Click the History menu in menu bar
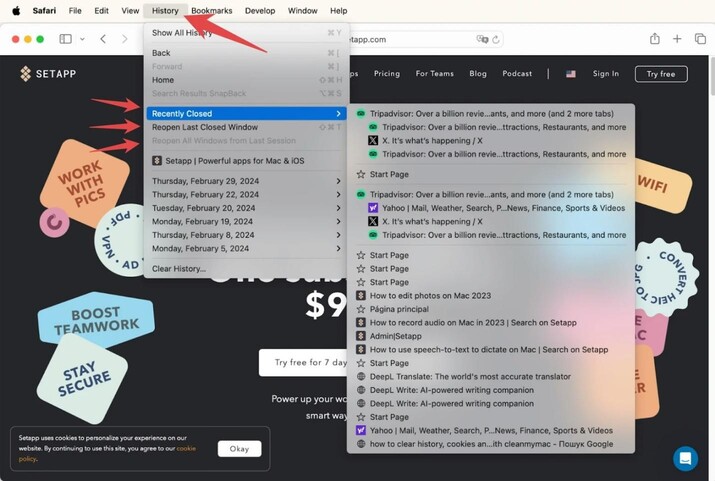 165,10
